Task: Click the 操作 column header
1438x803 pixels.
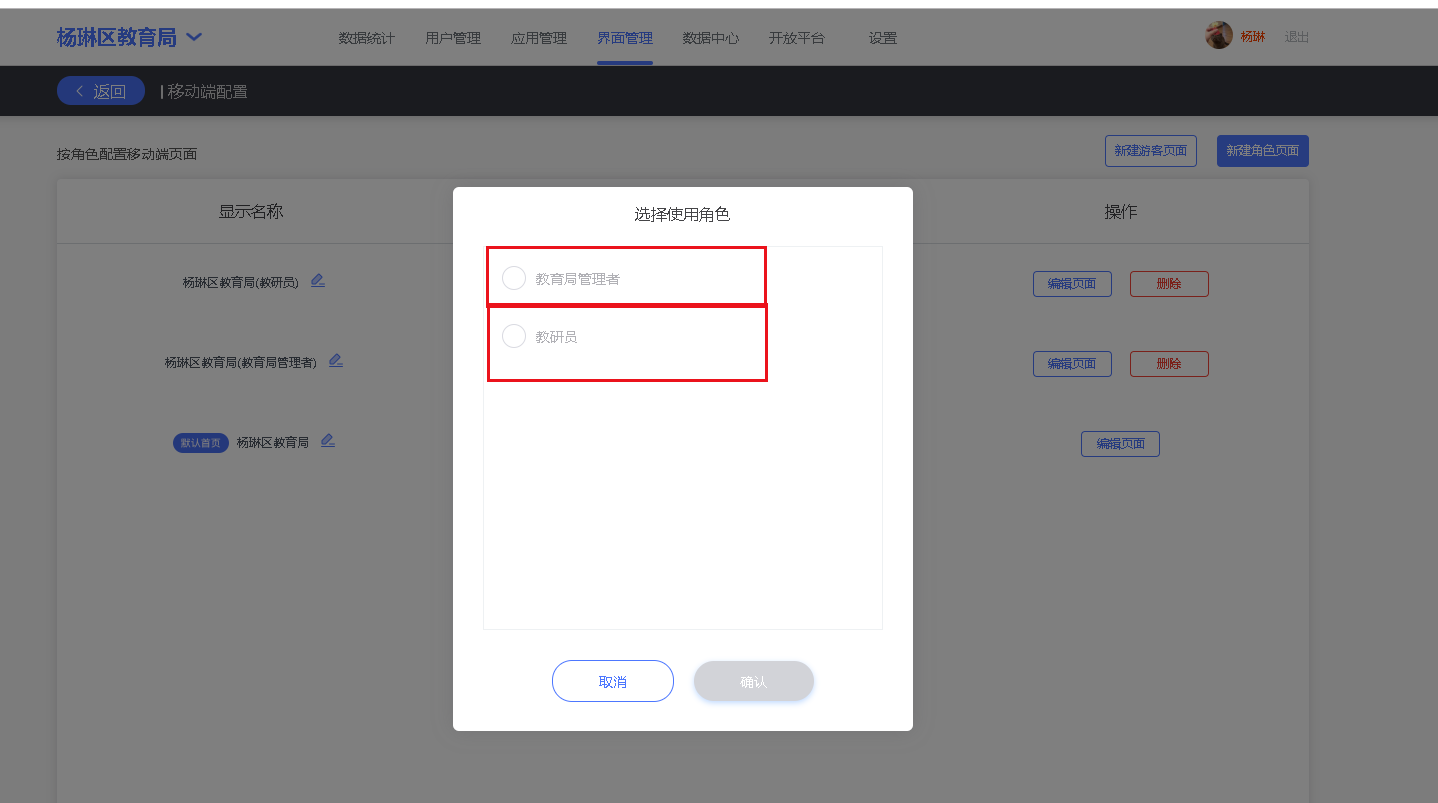Action: point(1120,212)
